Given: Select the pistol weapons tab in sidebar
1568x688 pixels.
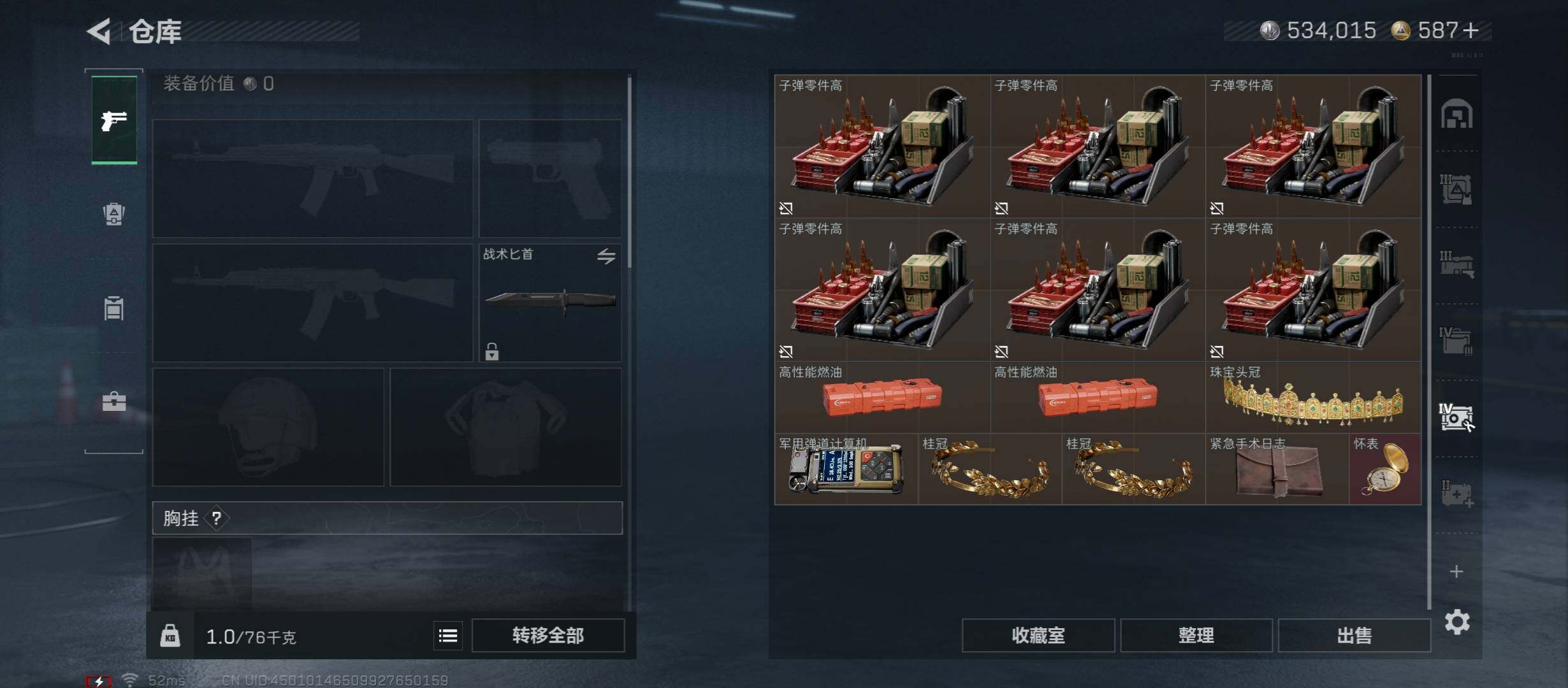Looking at the screenshot, I should click(114, 120).
